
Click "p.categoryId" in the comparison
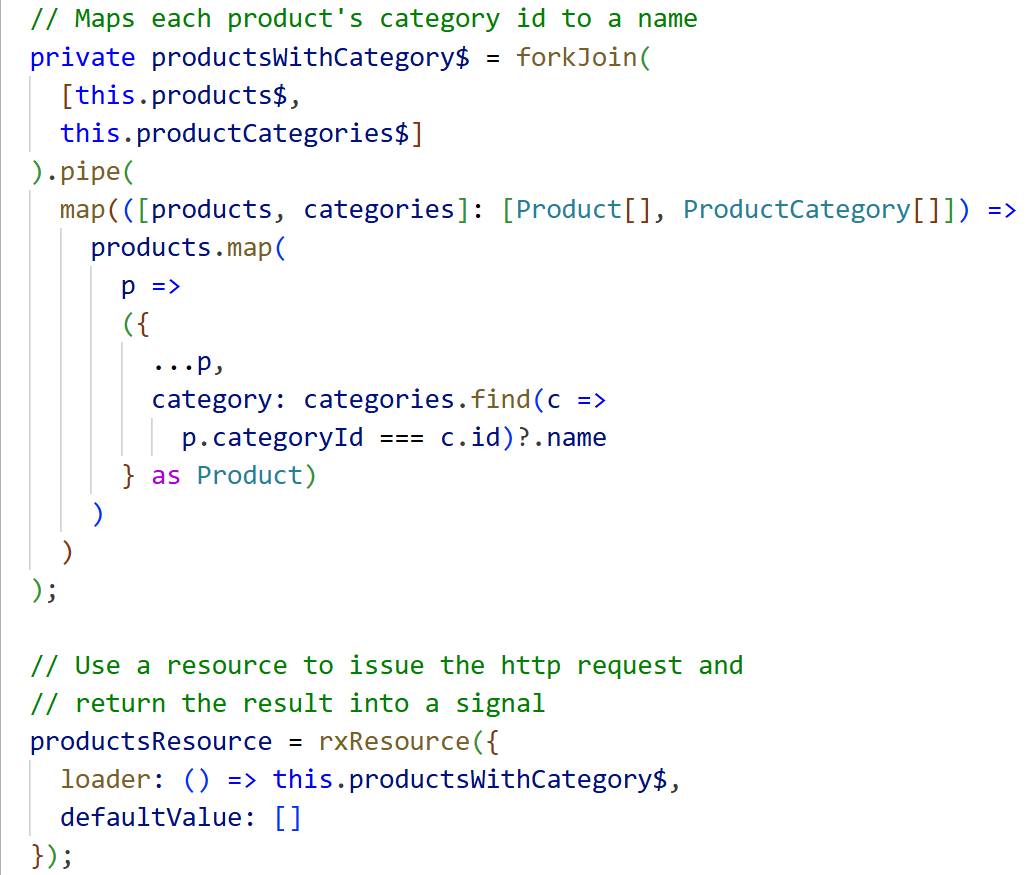272,438
